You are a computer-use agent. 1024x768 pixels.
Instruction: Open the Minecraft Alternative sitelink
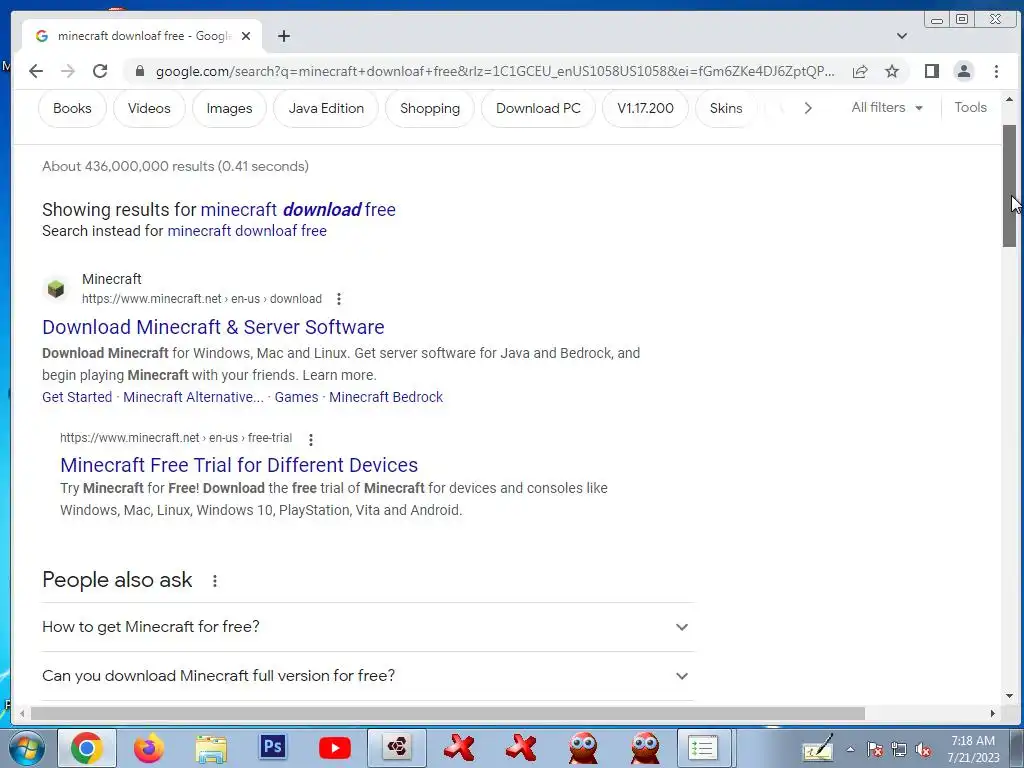tap(193, 397)
